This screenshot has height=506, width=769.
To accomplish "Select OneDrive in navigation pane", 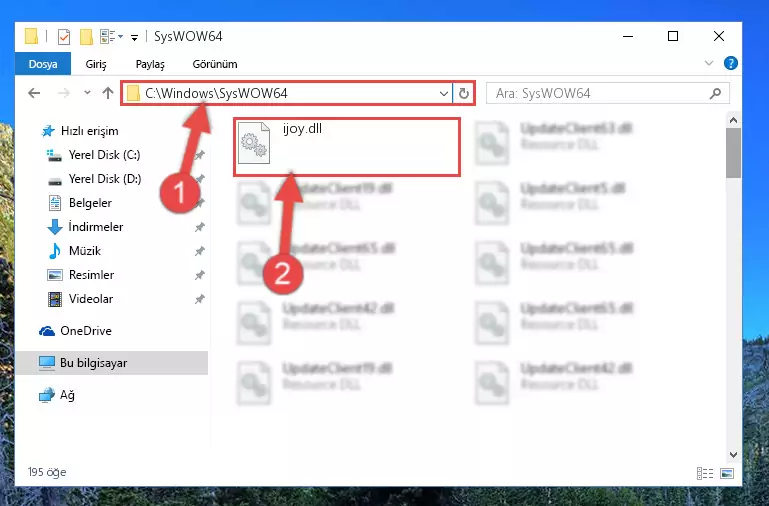I will (x=86, y=331).
